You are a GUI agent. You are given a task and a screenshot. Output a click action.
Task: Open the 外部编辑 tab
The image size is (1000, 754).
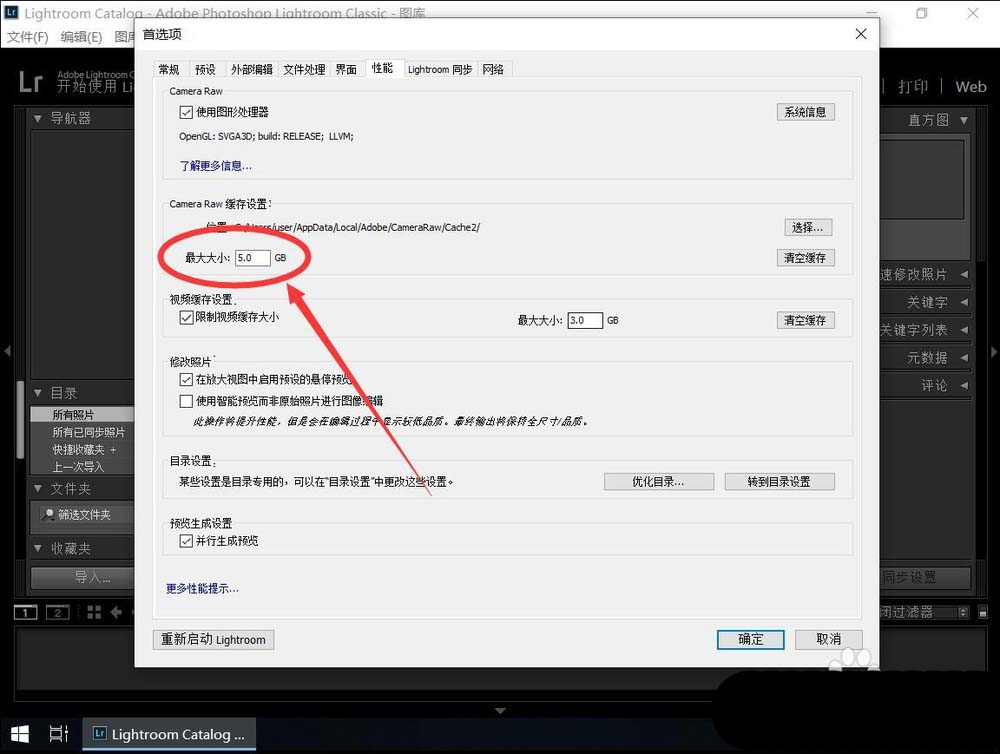click(x=252, y=69)
